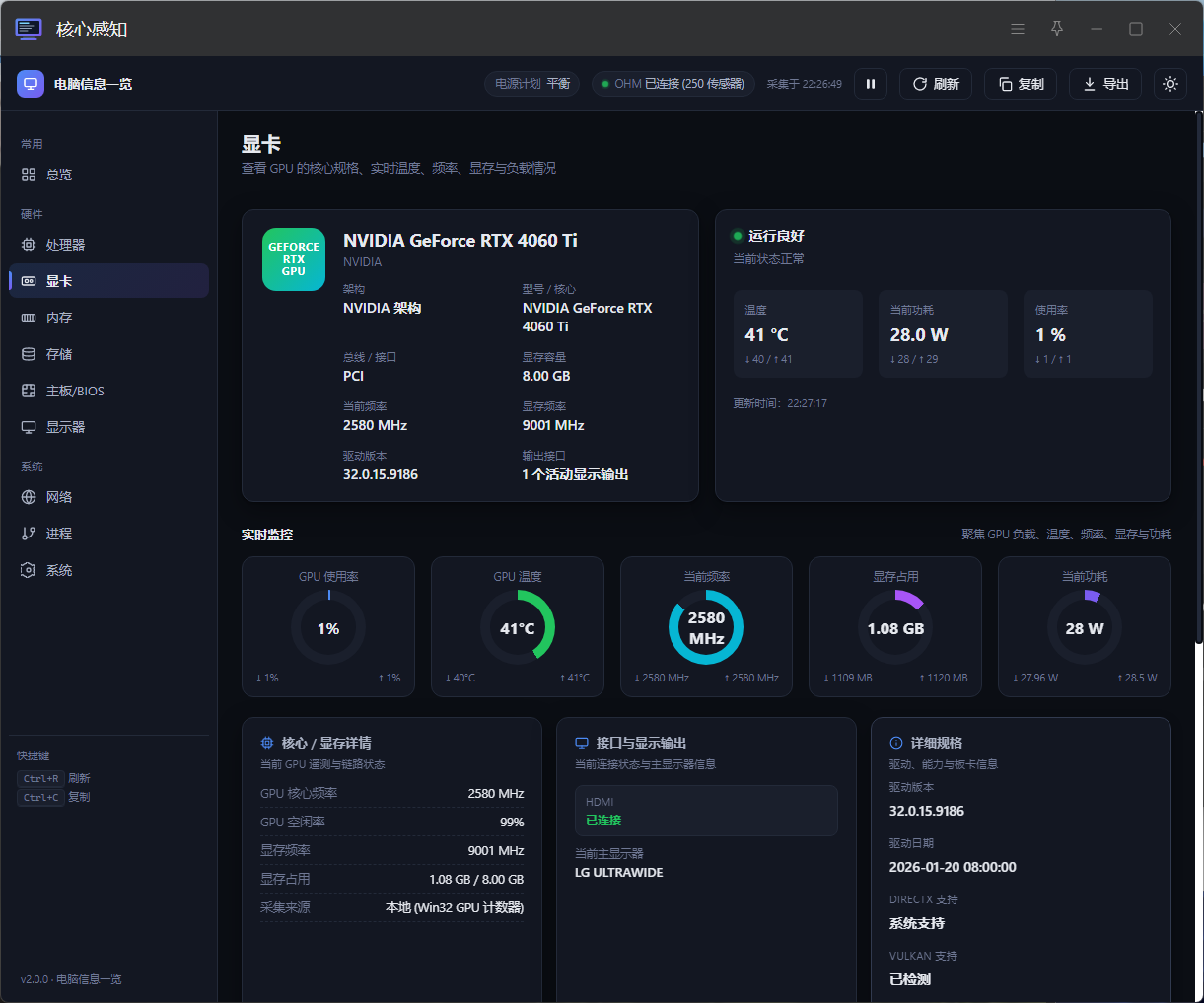Click the 更新时间 22:27:17 text

pyautogui.click(x=780, y=403)
